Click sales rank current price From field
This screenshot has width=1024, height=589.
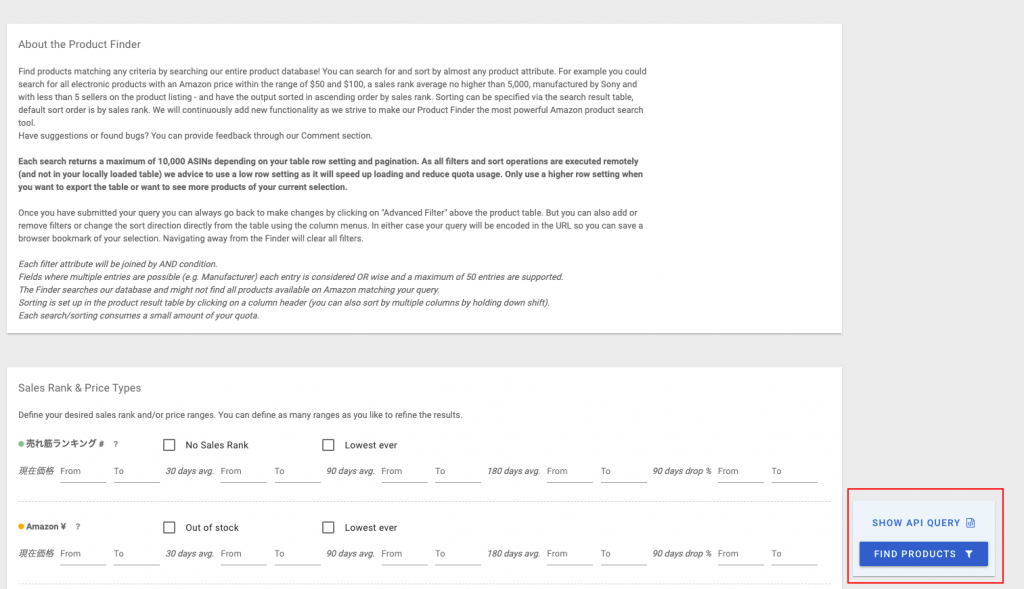pyautogui.click(x=82, y=471)
